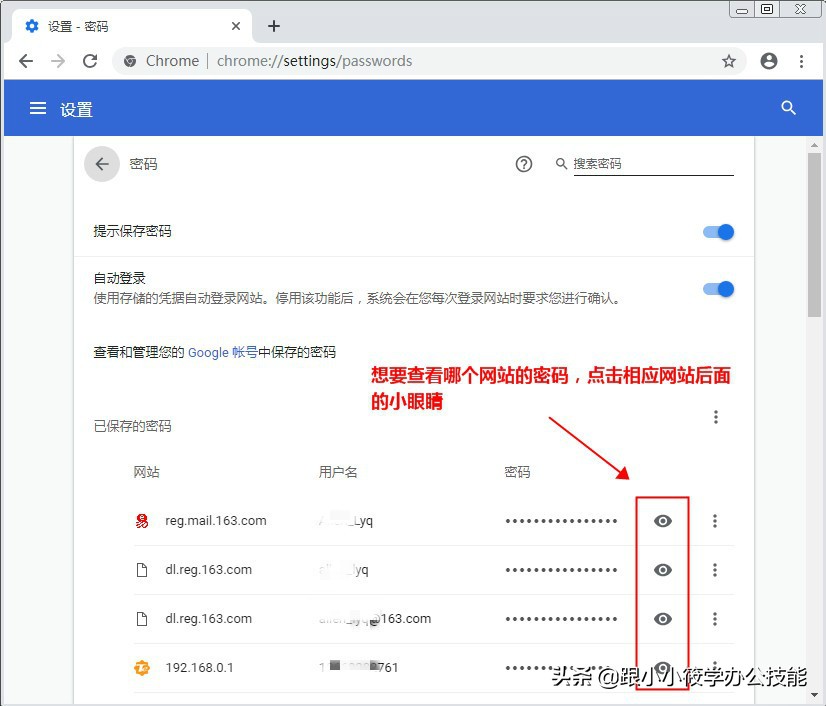The height and width of the screenshot is (706, 826).
Task: Reveal the reg.mail.163.com password with the eye icon
Action: pyautogui.click(x=662, y=521)
